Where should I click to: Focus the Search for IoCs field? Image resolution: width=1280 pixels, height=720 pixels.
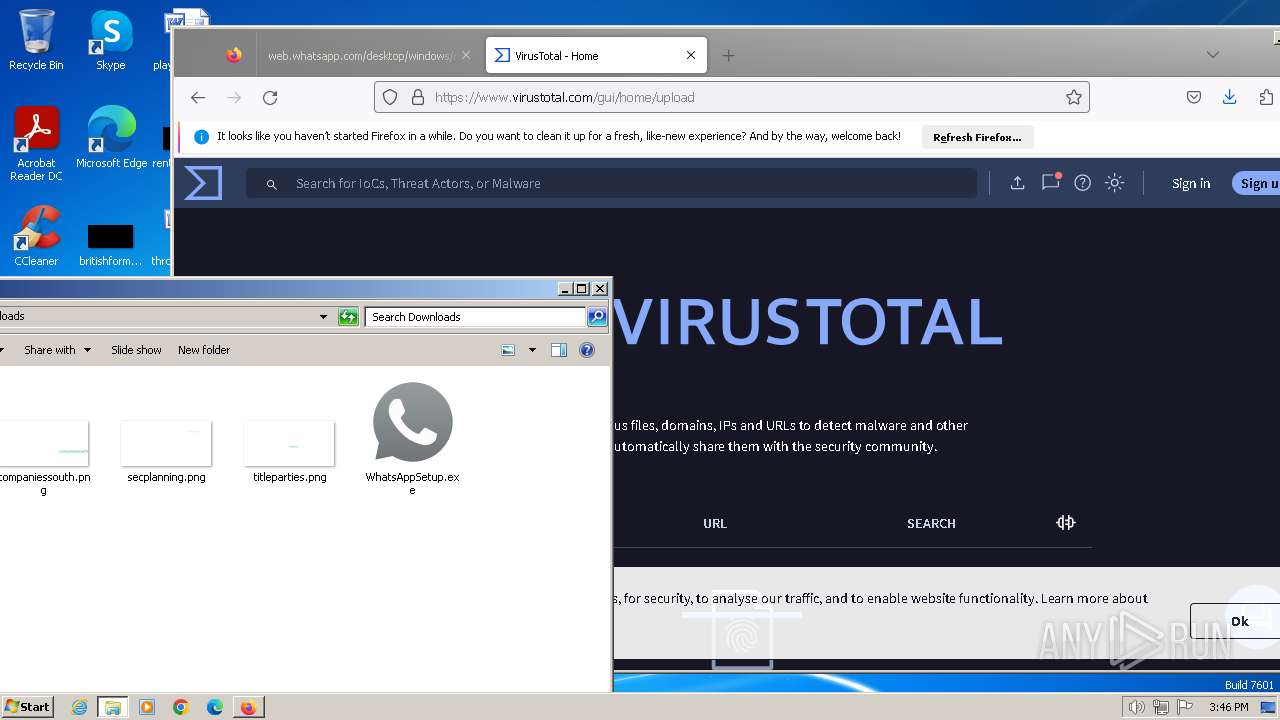coord(611,183)
